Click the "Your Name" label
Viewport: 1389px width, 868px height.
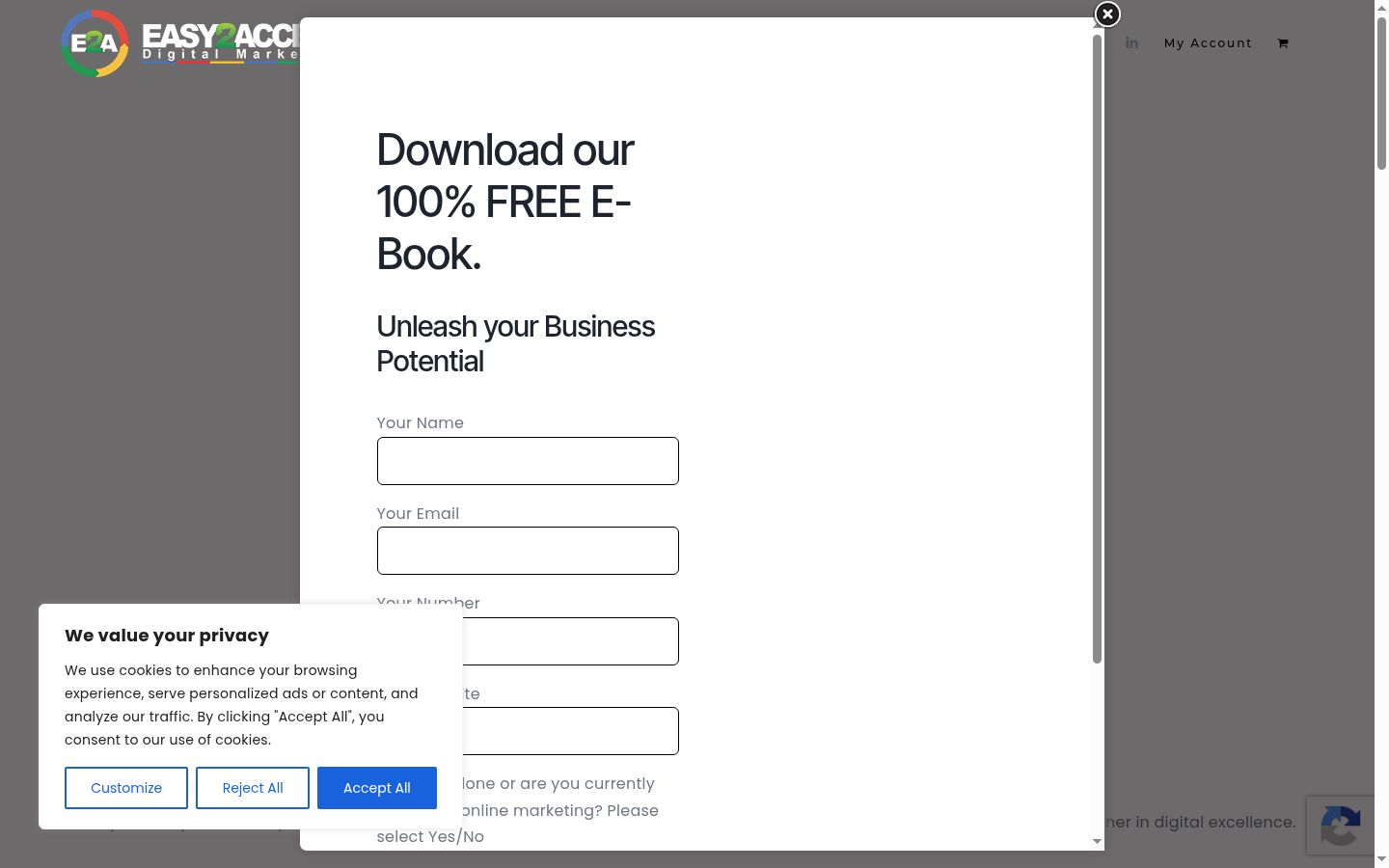pos(420,422)
